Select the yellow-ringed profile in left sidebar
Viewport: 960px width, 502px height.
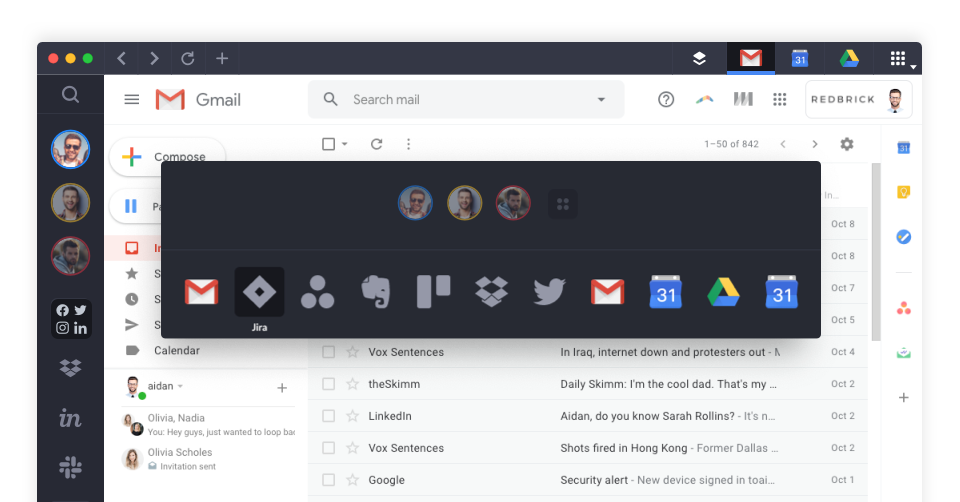(70, 203)
